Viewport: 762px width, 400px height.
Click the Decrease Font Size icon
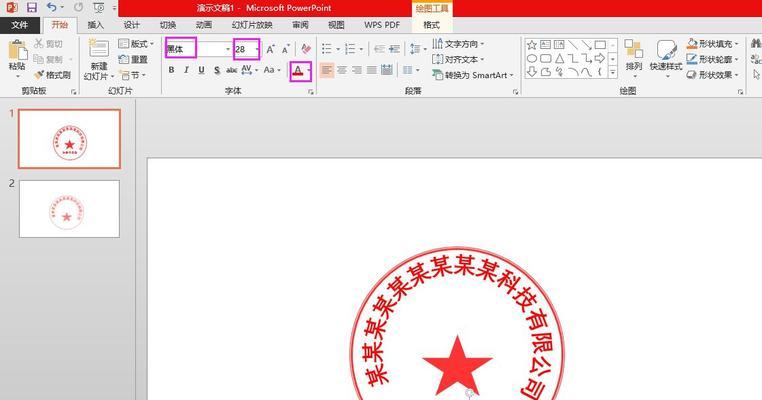click(286, 49)
